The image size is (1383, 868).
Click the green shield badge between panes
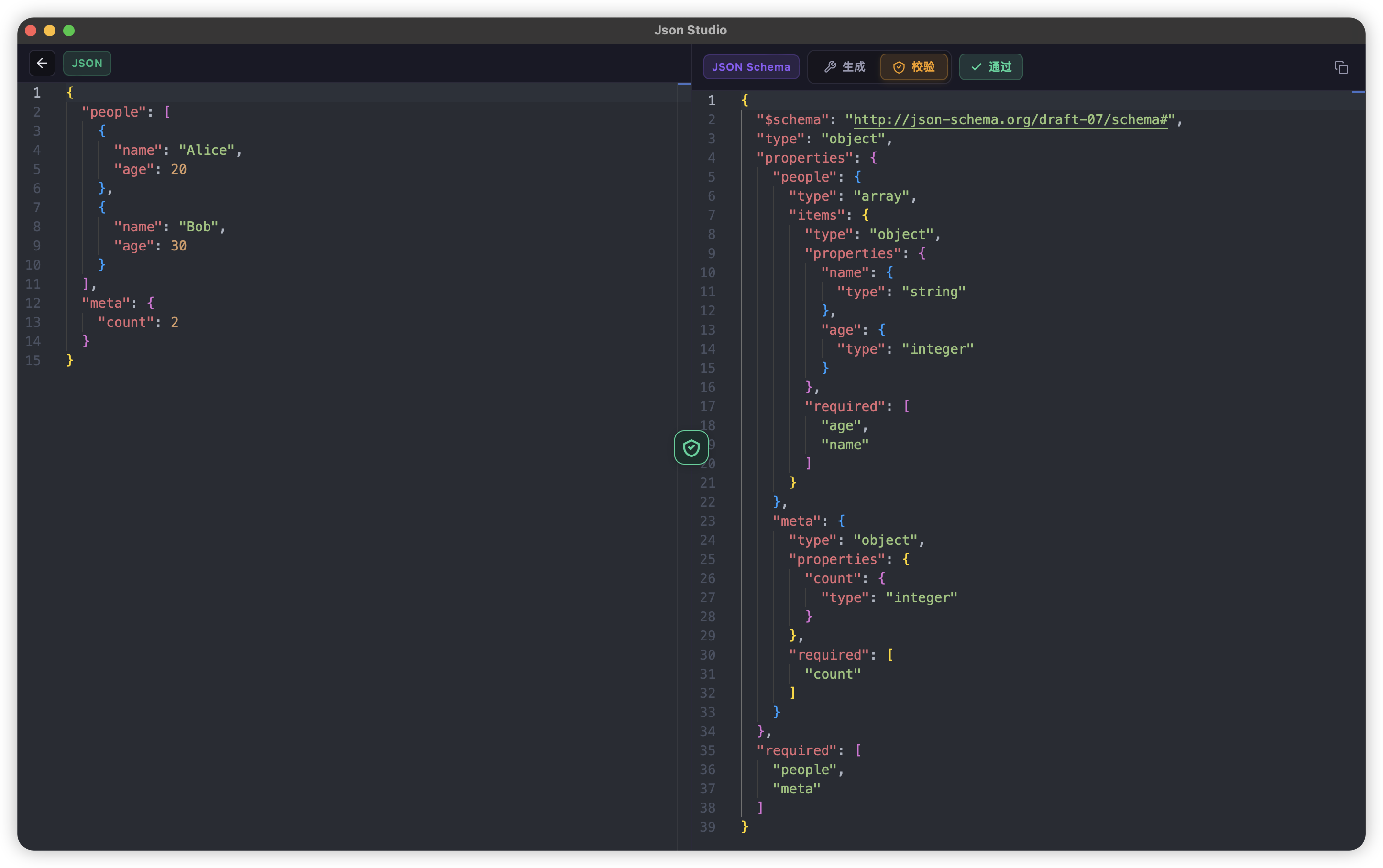click(691, 447)
